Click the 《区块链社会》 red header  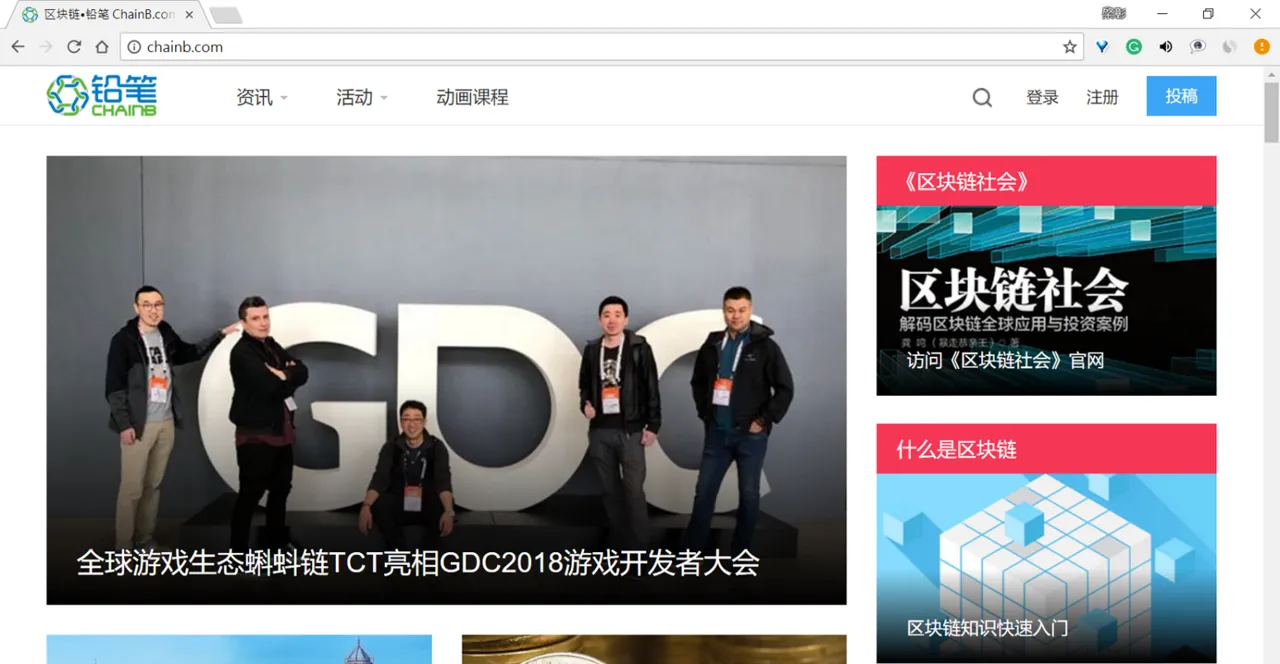point(1046,181)
